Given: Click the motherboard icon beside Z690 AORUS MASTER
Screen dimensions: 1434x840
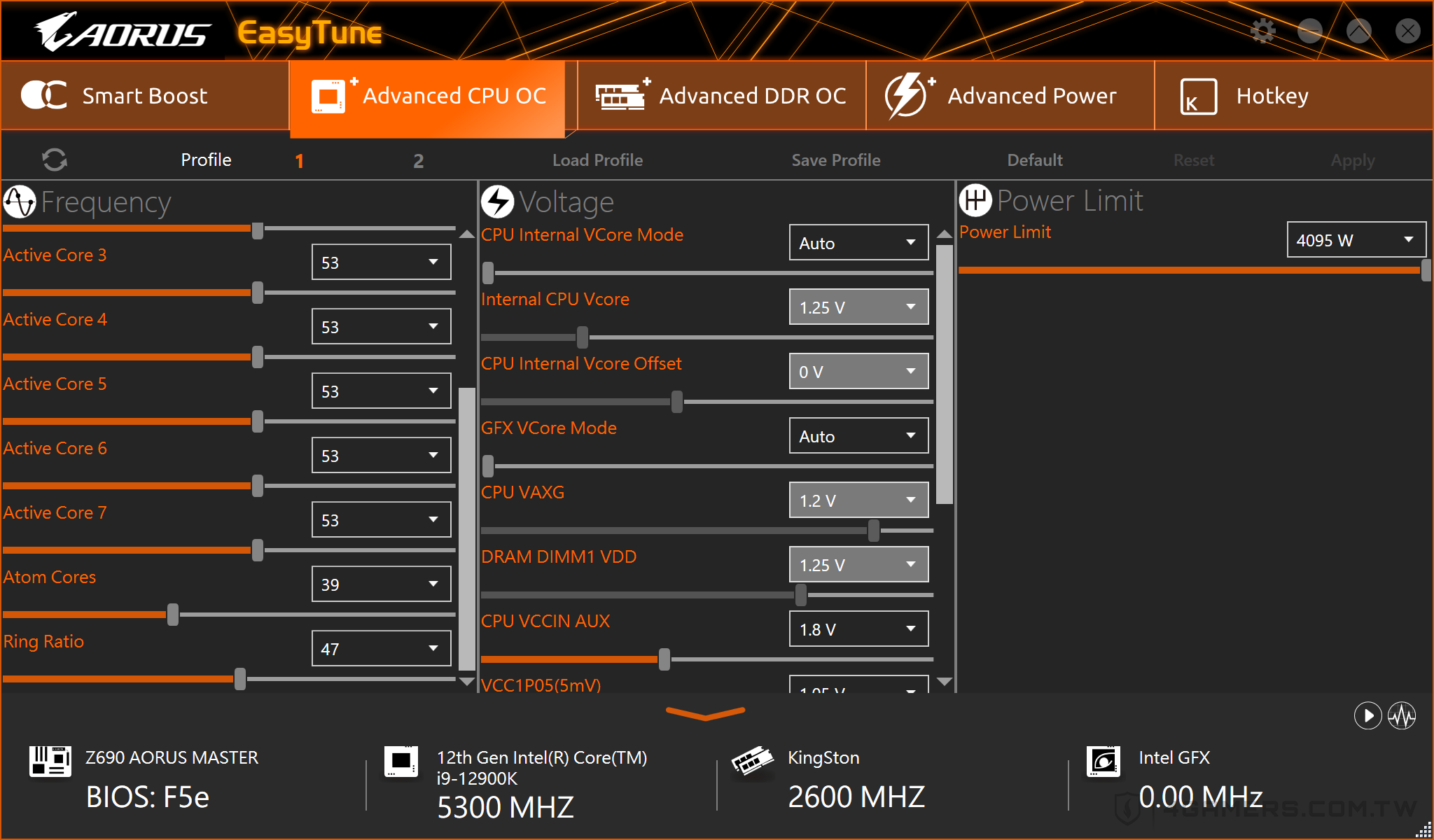Looking at the screenshot, I should 50,761.
